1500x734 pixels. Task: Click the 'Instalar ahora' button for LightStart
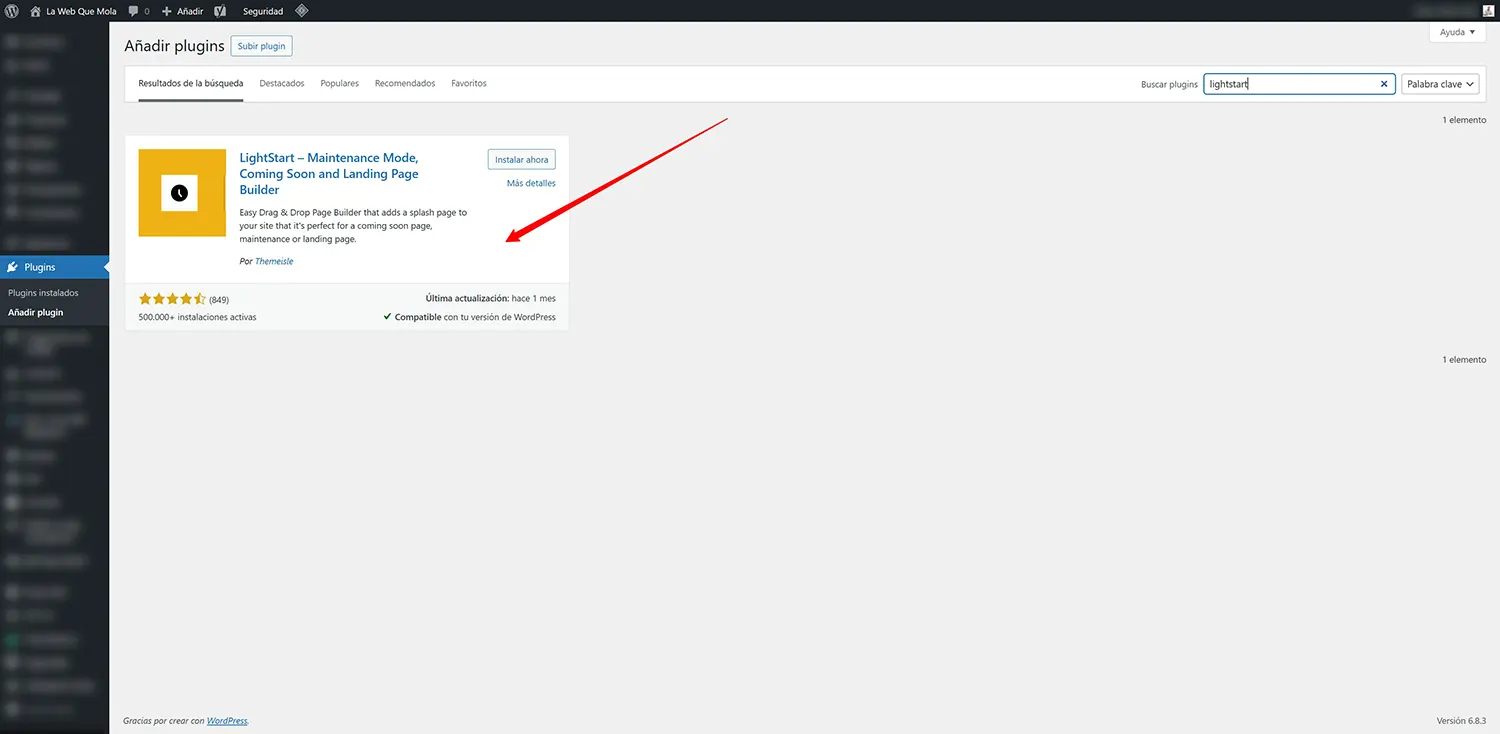pyautogui.click(x=521, y=159)
